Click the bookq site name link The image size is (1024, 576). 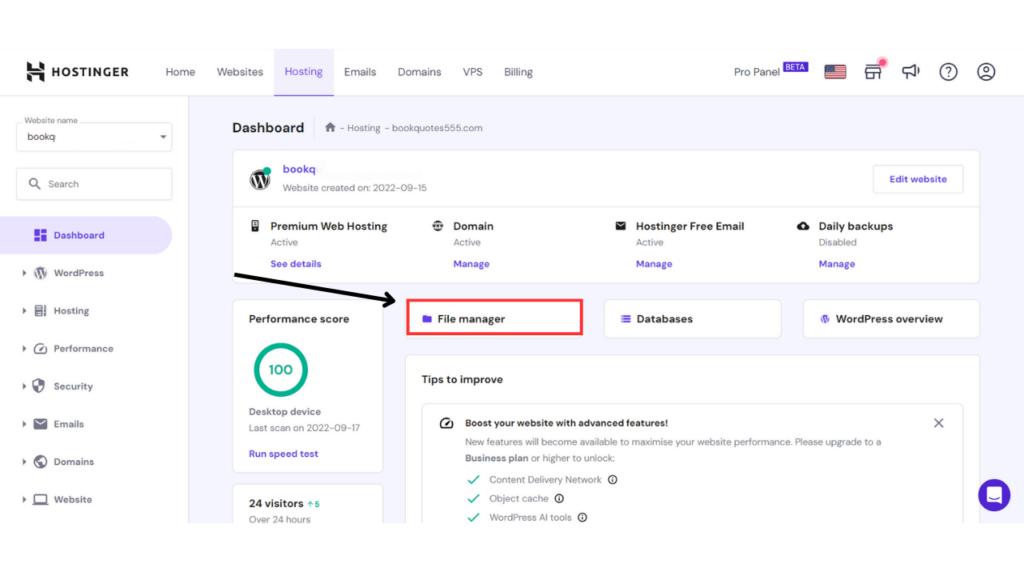click(299, 169)
